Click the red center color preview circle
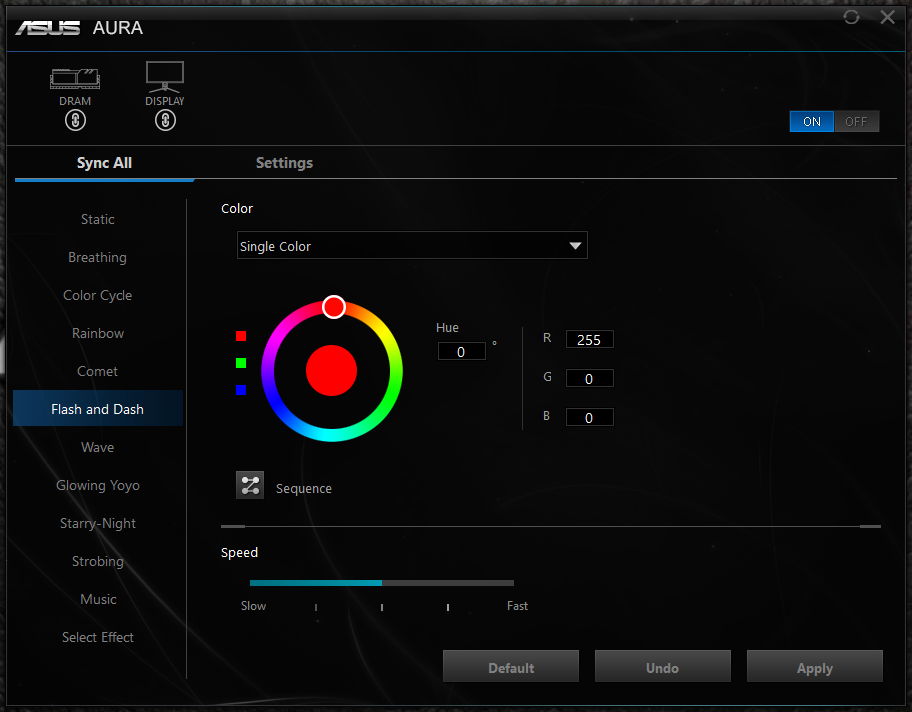The image size is (912, 712). tap(332, 371)
